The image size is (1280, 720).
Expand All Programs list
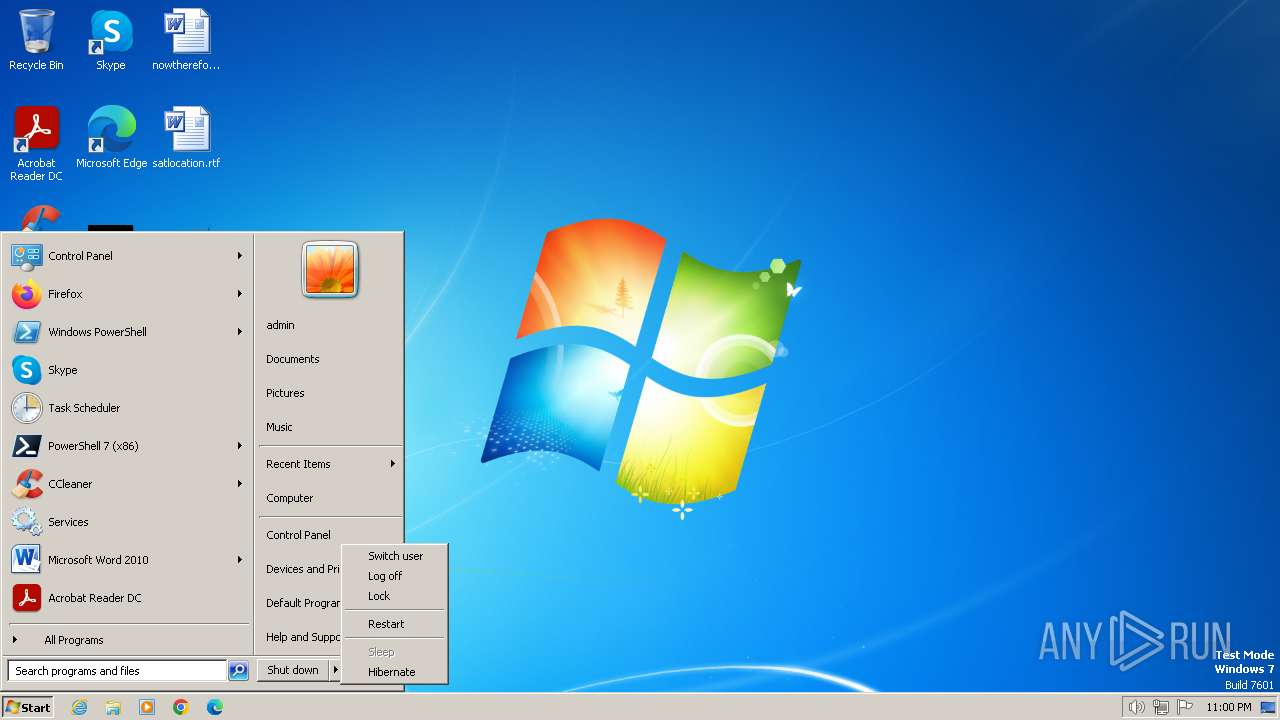[x=128, y=640]
